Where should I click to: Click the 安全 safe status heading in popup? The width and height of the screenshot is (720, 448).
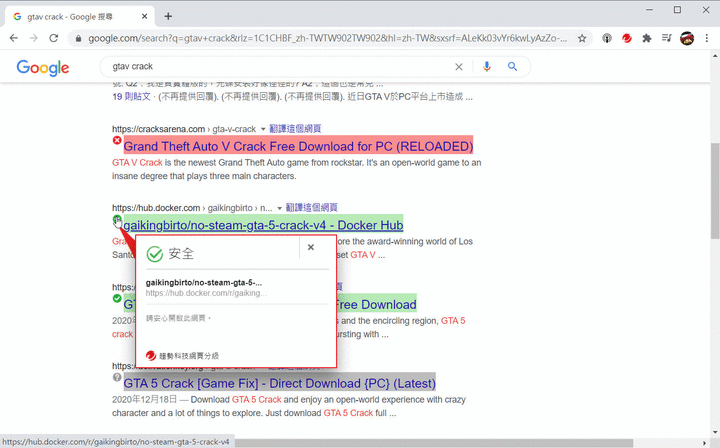(181, 253)
